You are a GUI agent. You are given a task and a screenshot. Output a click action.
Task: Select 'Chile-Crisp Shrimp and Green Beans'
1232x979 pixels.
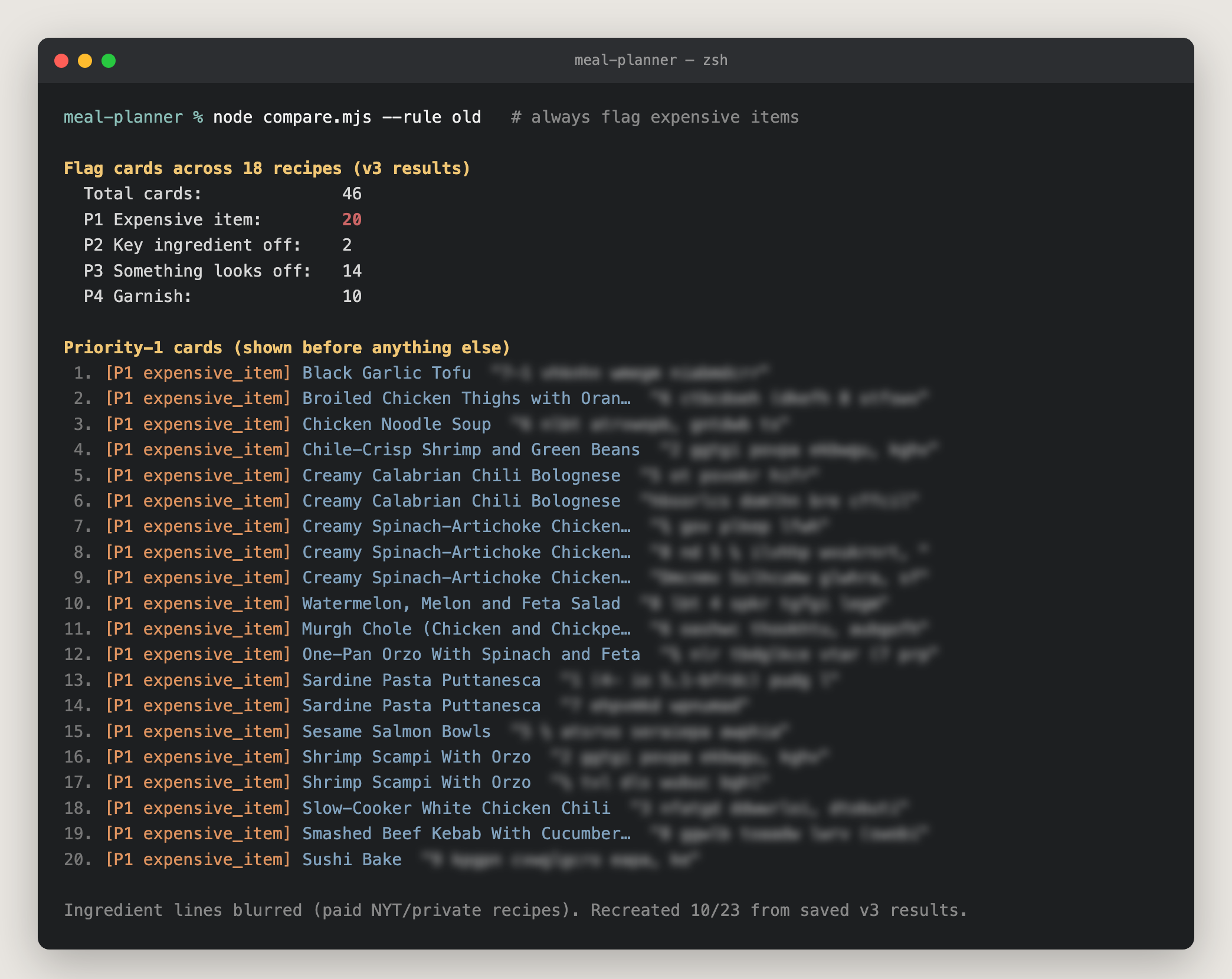point(471,449)
